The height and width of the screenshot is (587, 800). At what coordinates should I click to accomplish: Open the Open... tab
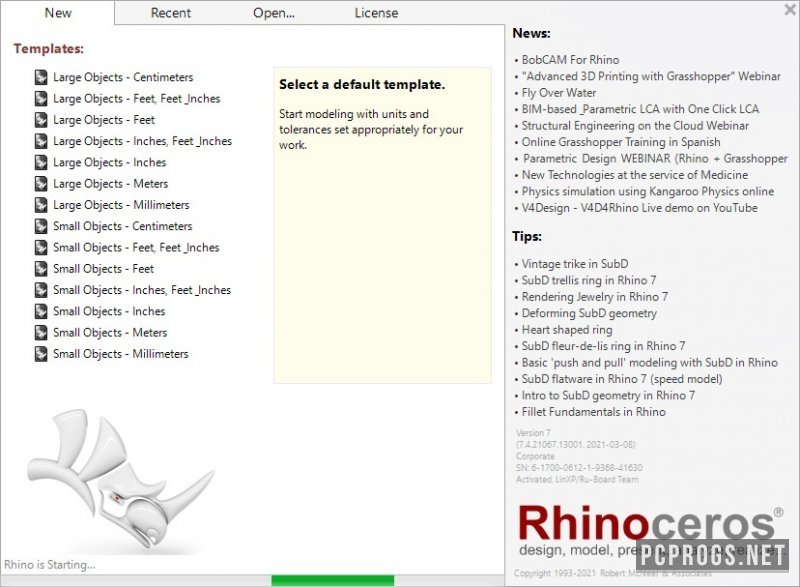tap(274, 13)
